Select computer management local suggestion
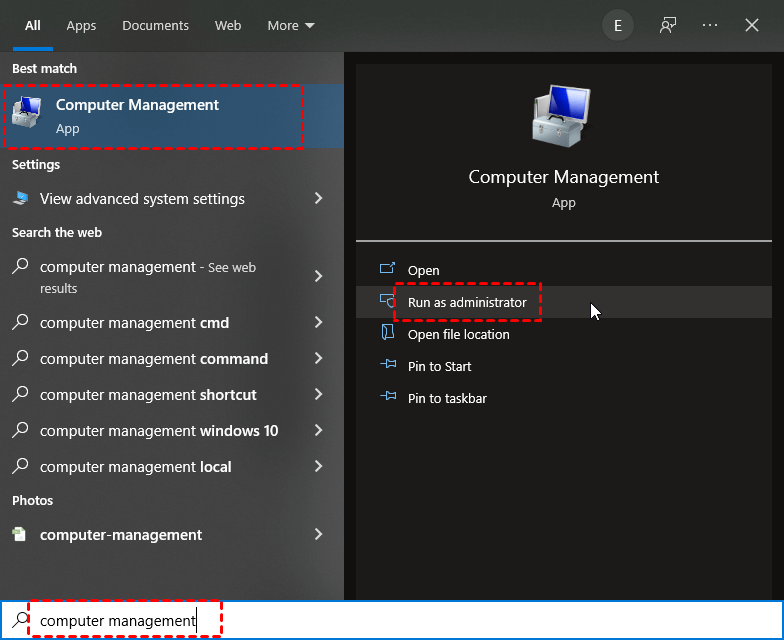This screenshot has height=640, width=784. (x=172, y=466)
